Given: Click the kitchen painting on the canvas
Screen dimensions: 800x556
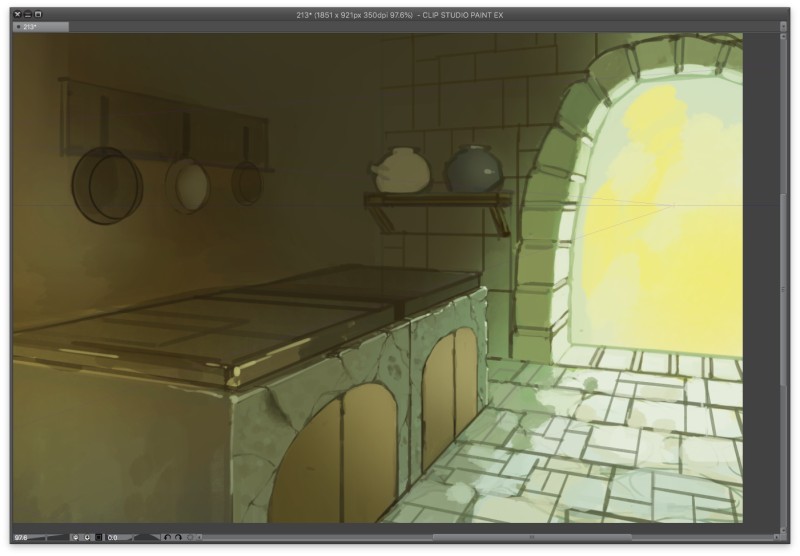Looking at the screenshot, I should [x=378, y=278].
